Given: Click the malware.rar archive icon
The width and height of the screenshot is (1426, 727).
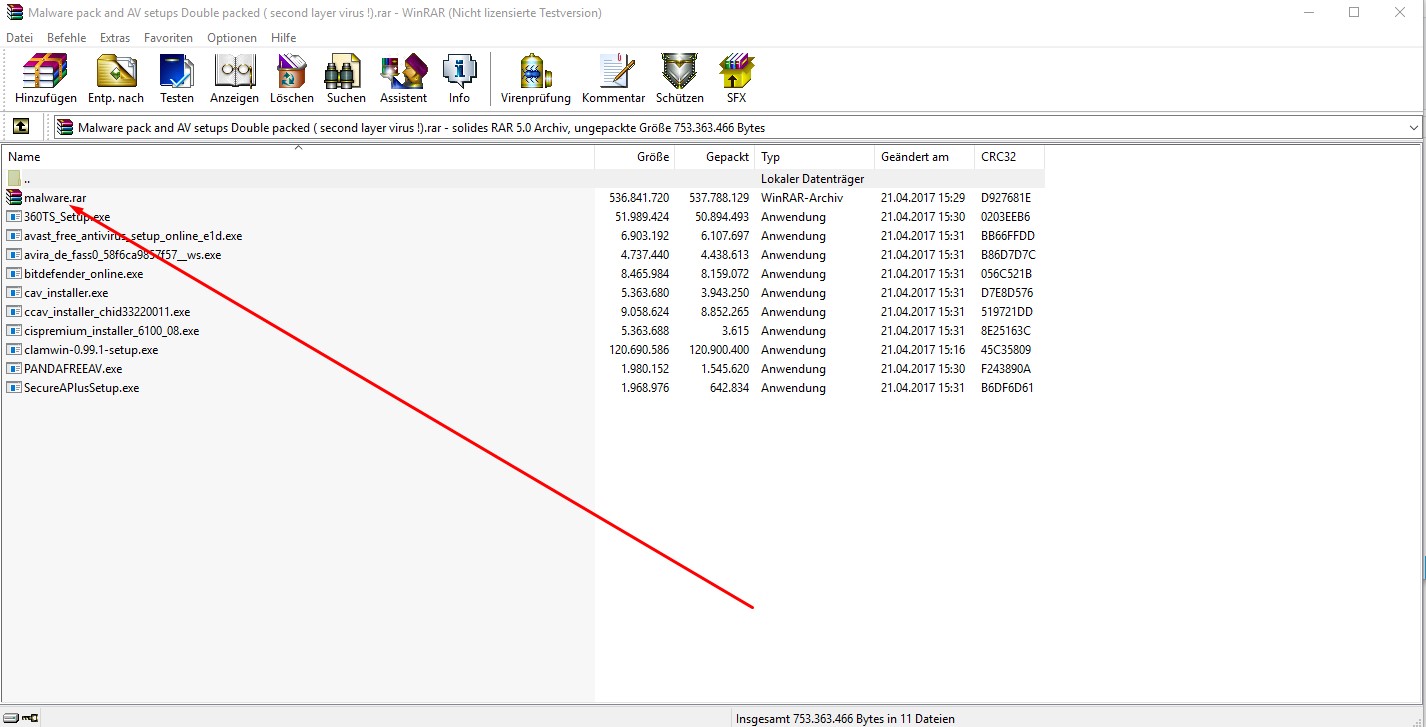Looking at the screenshot, I should coord(14,198).
